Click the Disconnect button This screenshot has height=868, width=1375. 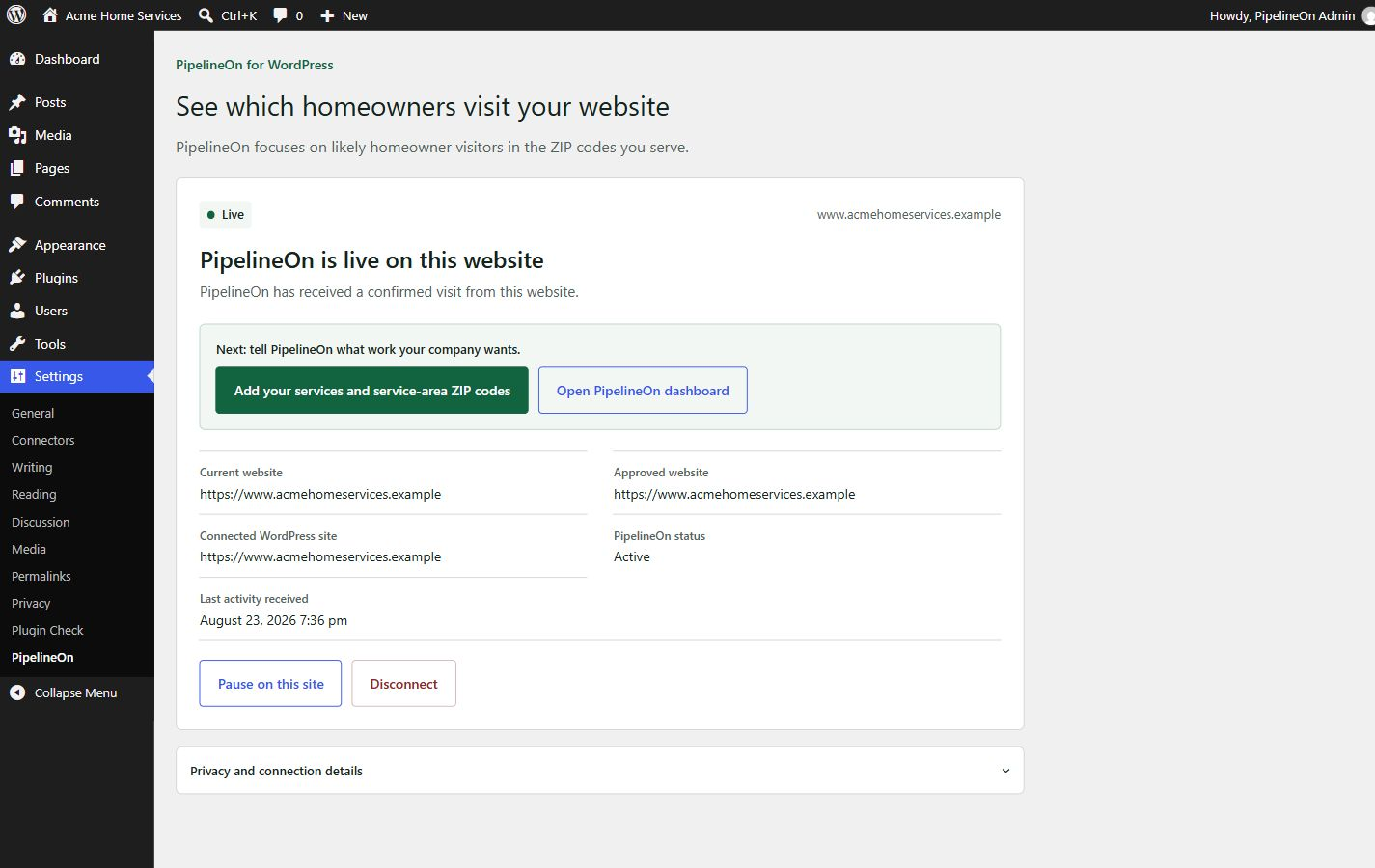click(x=403, y=684)
